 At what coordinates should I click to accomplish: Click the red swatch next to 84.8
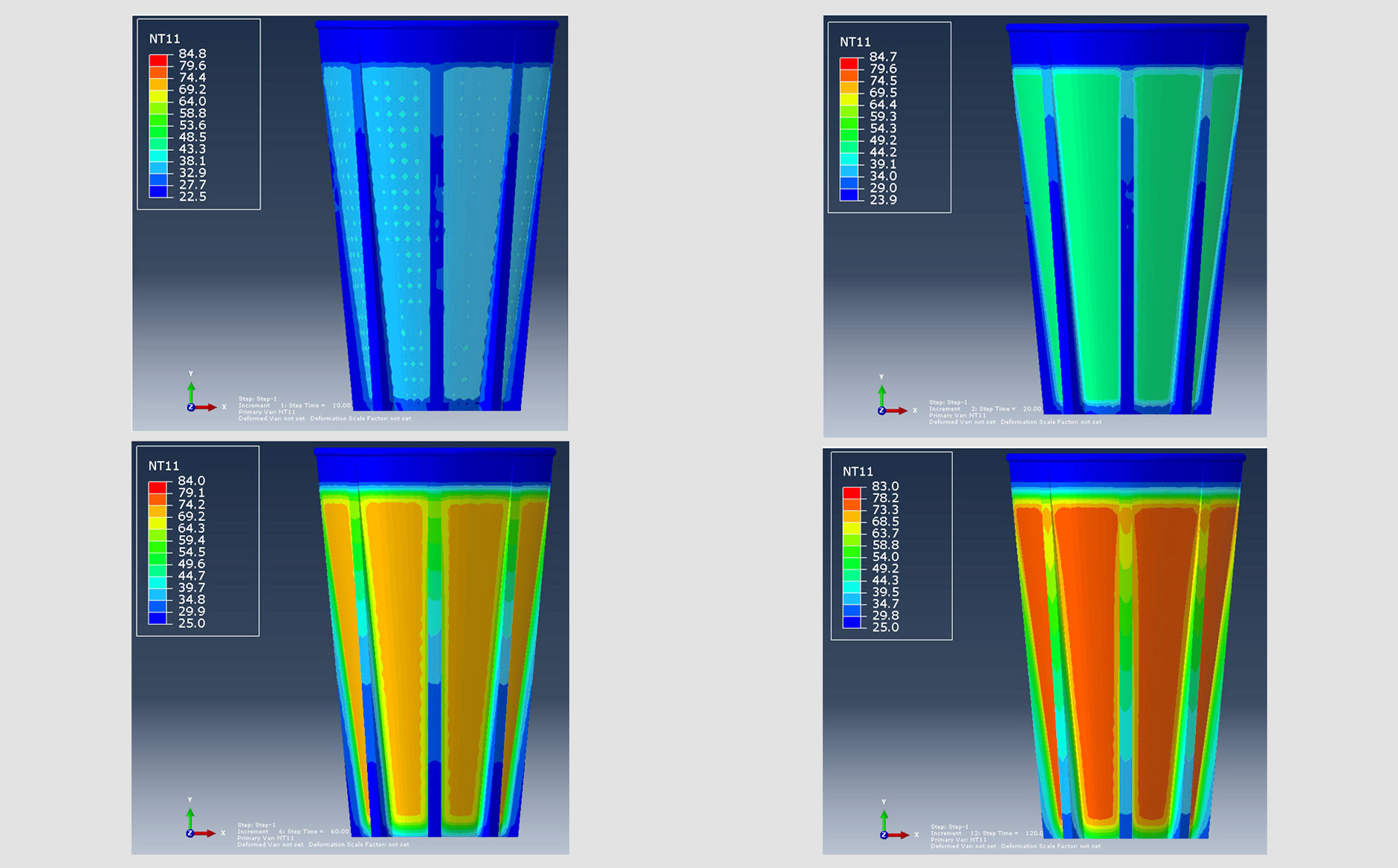click(x=158, y=60)
